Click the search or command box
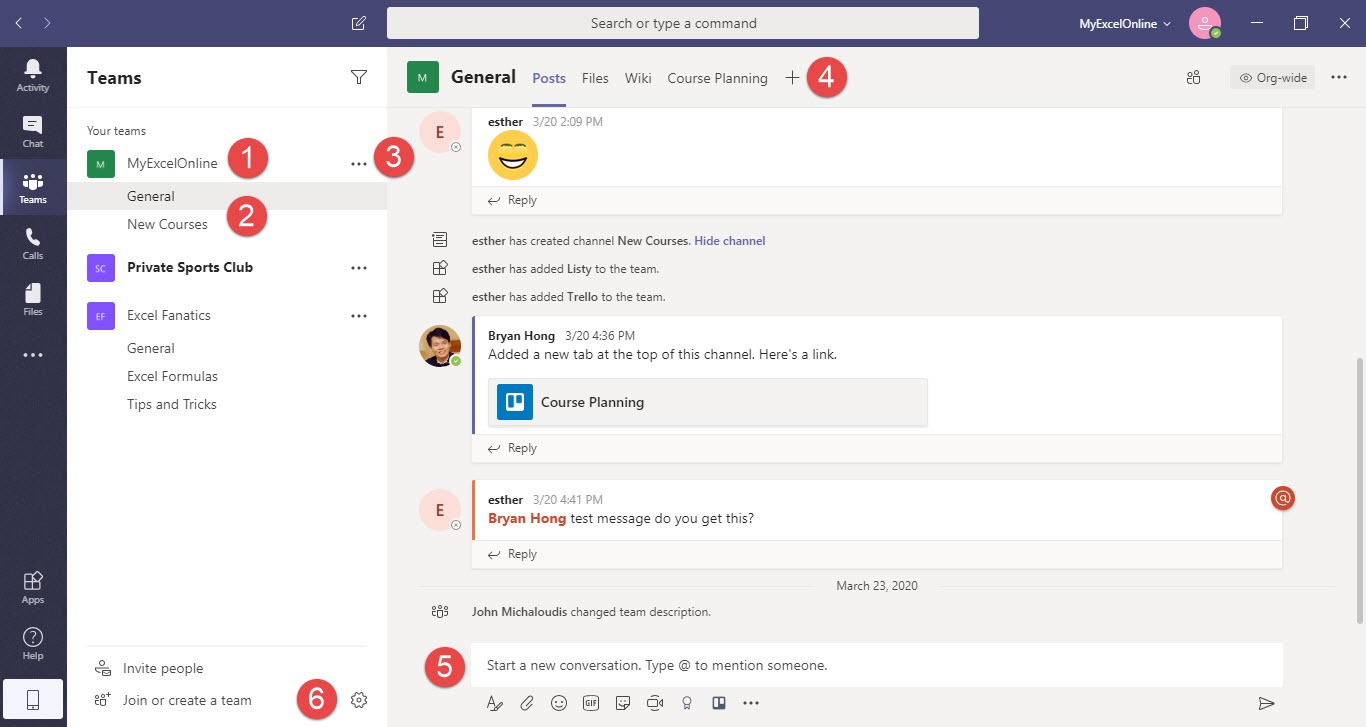Image resolution: width=1366 pixels, height=727 pixels. point(683,23)
